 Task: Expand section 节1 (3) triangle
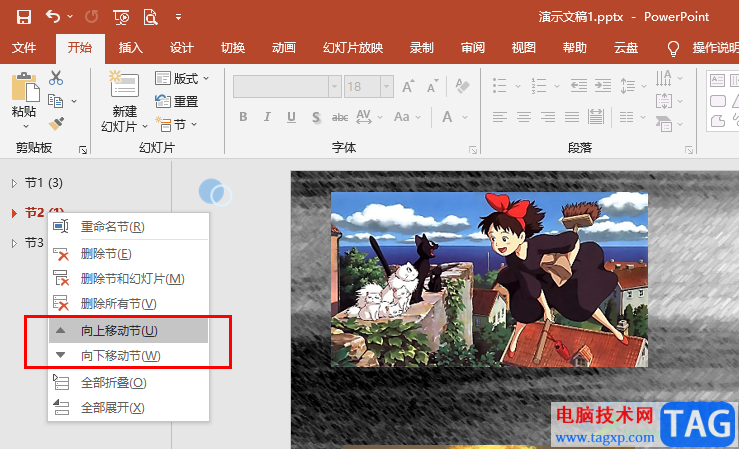pos(14,183)
